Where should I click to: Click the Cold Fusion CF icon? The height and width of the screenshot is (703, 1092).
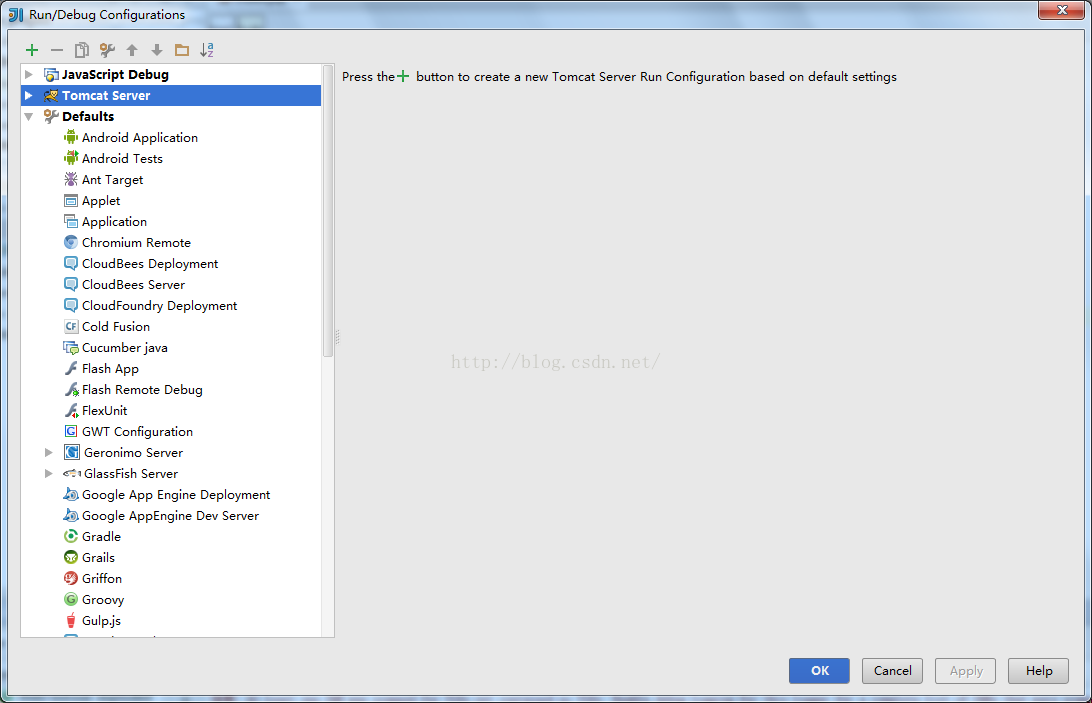(71, 326)
